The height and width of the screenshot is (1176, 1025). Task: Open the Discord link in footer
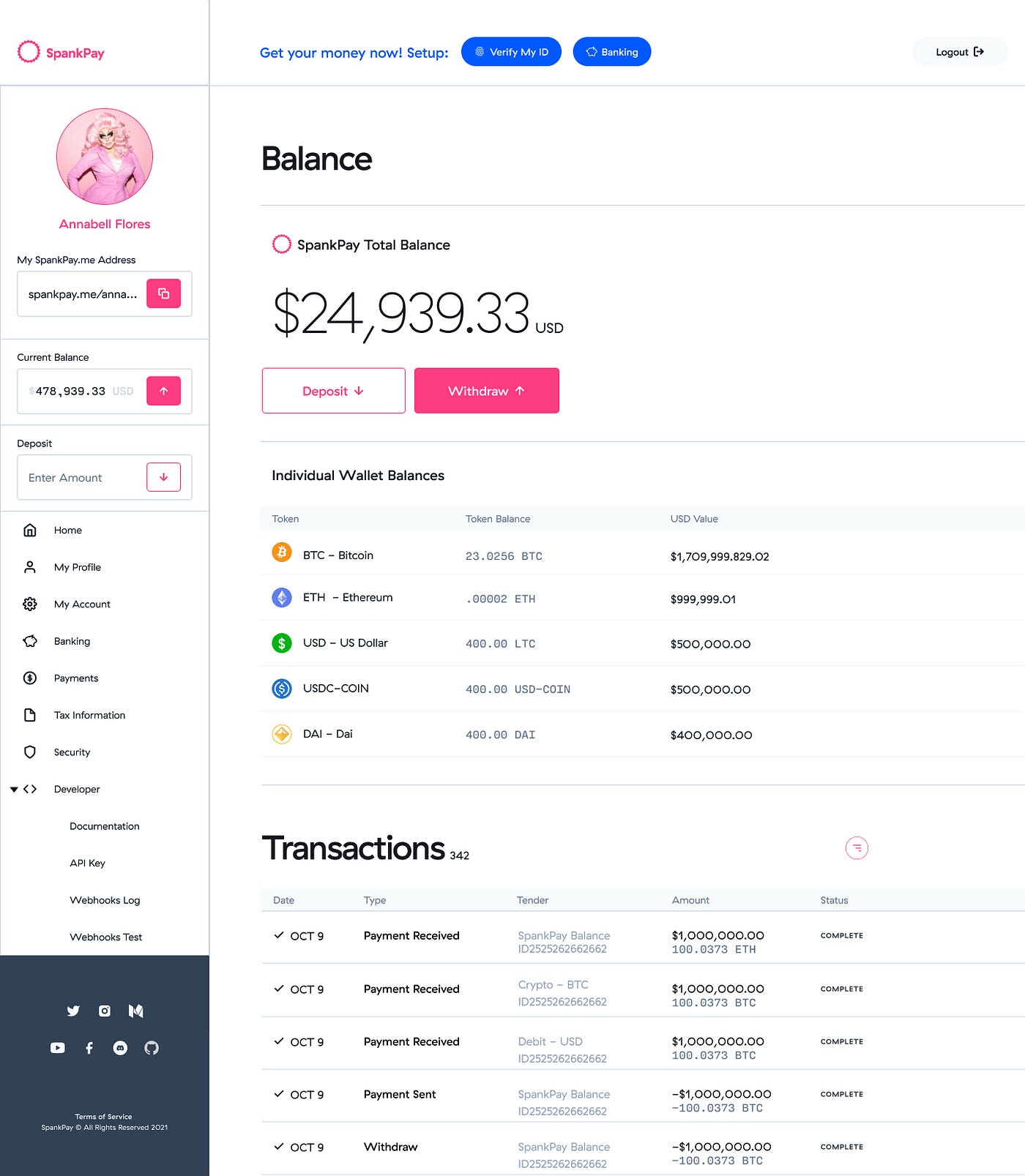120,1048
